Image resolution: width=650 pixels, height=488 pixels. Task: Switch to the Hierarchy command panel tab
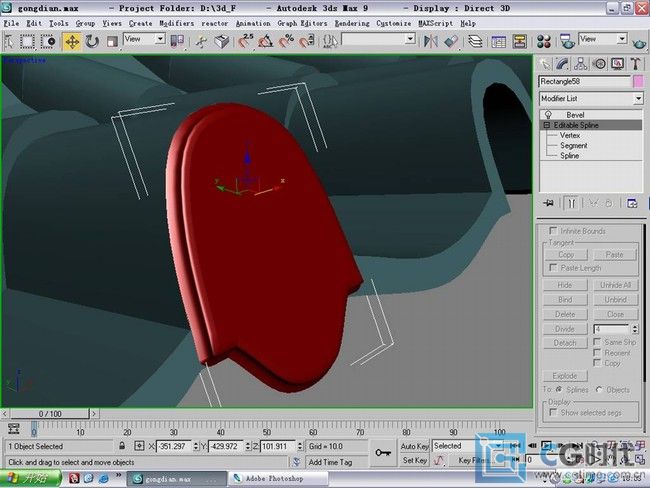[x=581, y=64]
